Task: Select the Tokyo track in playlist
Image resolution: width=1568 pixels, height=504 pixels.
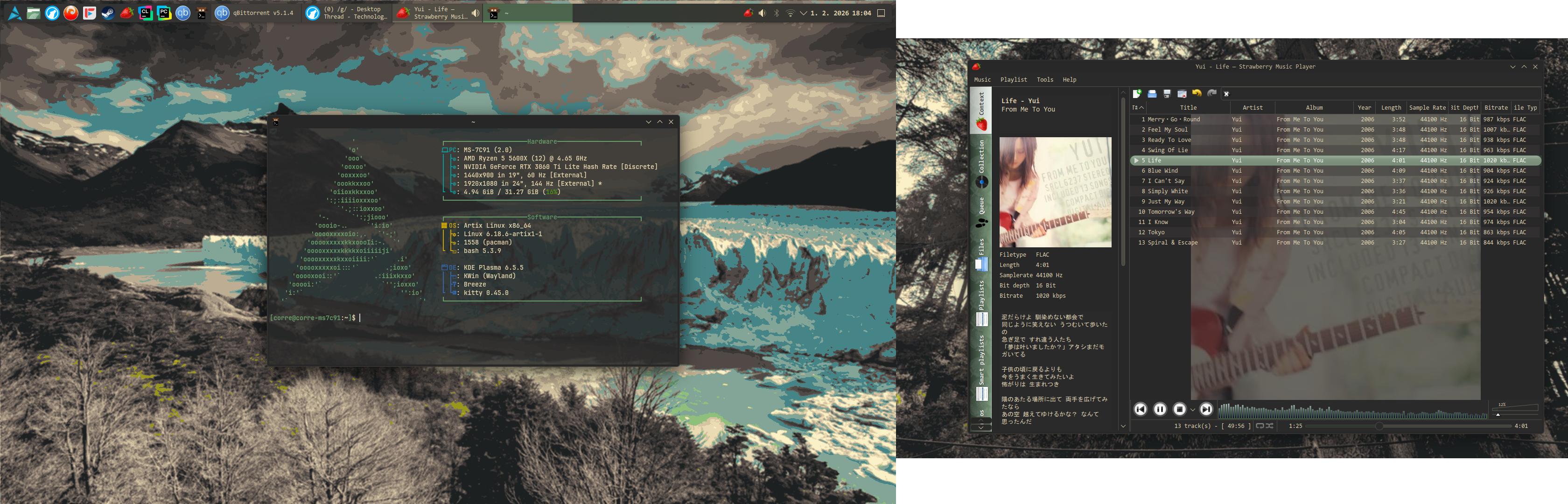Action: (1155, 232)
